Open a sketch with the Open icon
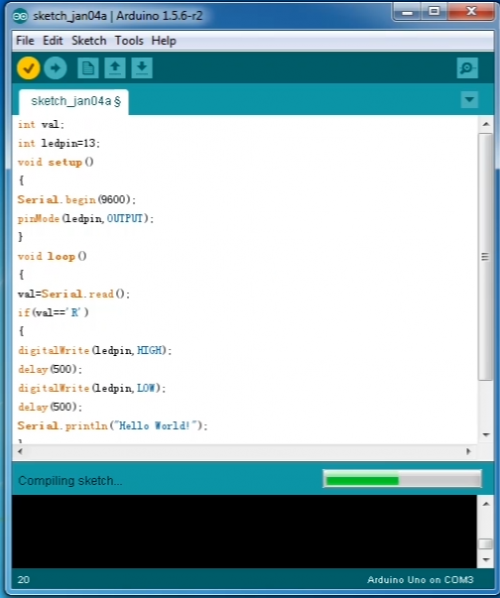 click(115, 68)
